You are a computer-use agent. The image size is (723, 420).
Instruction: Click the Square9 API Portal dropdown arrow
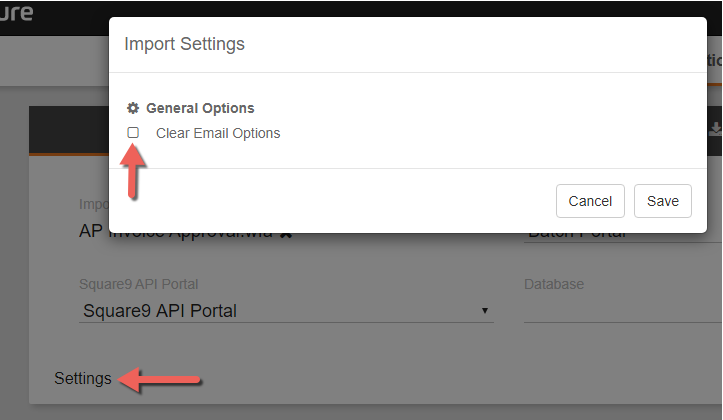[x=486, y=311]
